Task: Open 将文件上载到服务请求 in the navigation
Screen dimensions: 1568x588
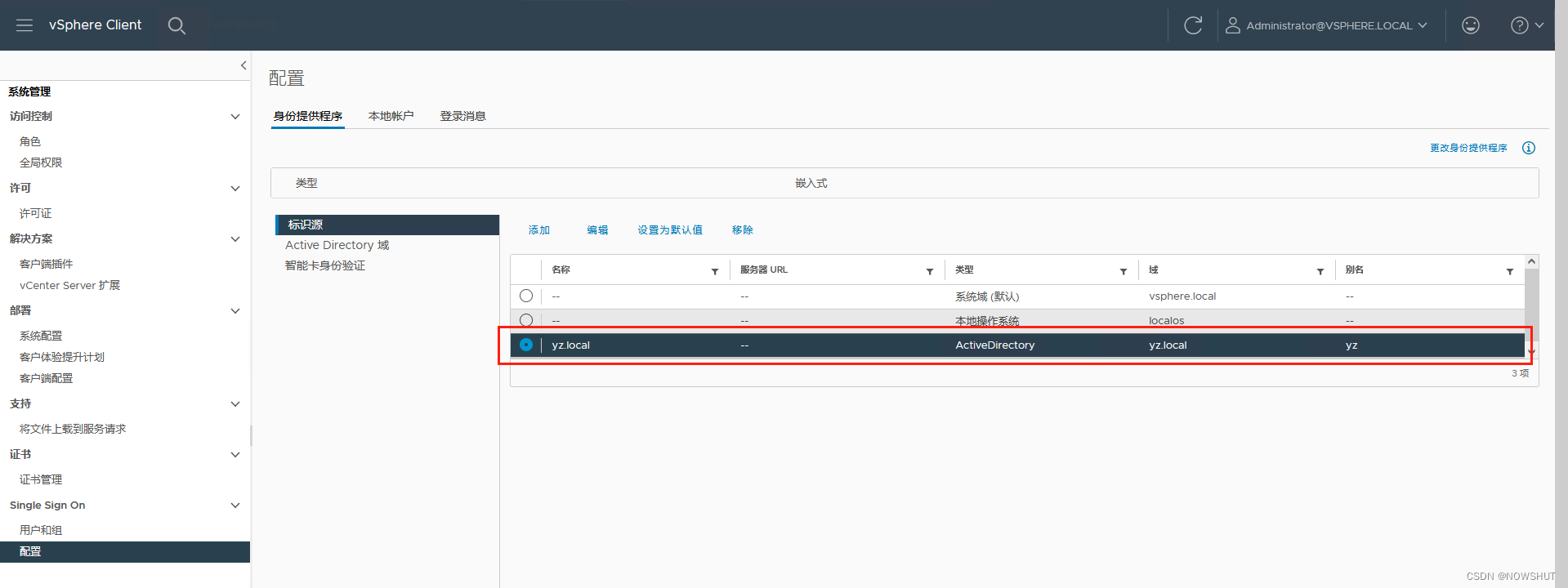Action: [x=73, y=429]
